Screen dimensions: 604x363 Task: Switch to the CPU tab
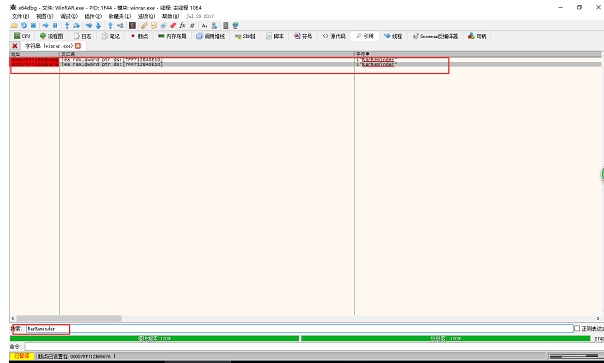(22, 36)
